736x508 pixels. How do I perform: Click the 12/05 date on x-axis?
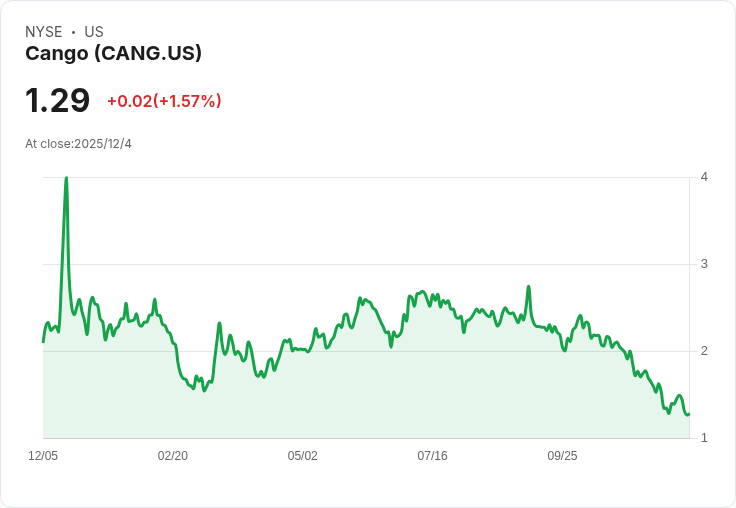[x=43, y=456]
